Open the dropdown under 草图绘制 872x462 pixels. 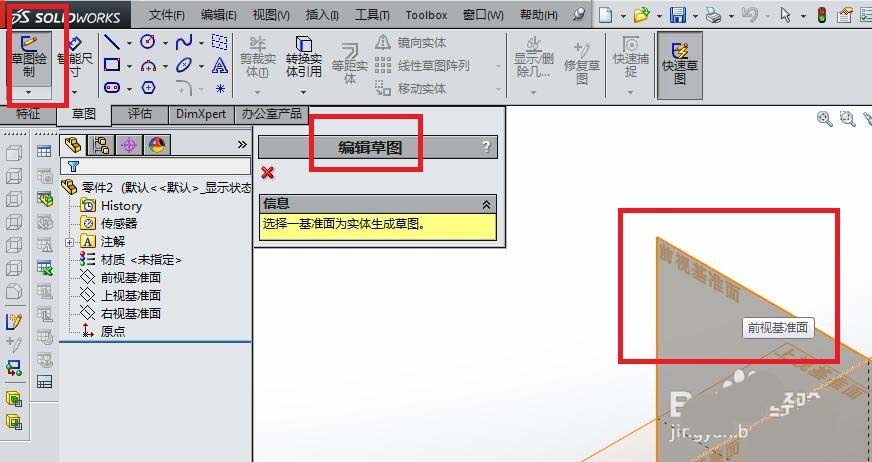click(28, 92)
